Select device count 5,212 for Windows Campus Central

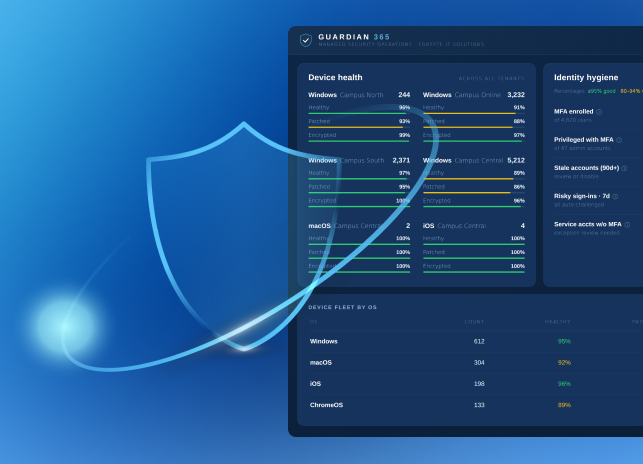(x=516, y=160)
